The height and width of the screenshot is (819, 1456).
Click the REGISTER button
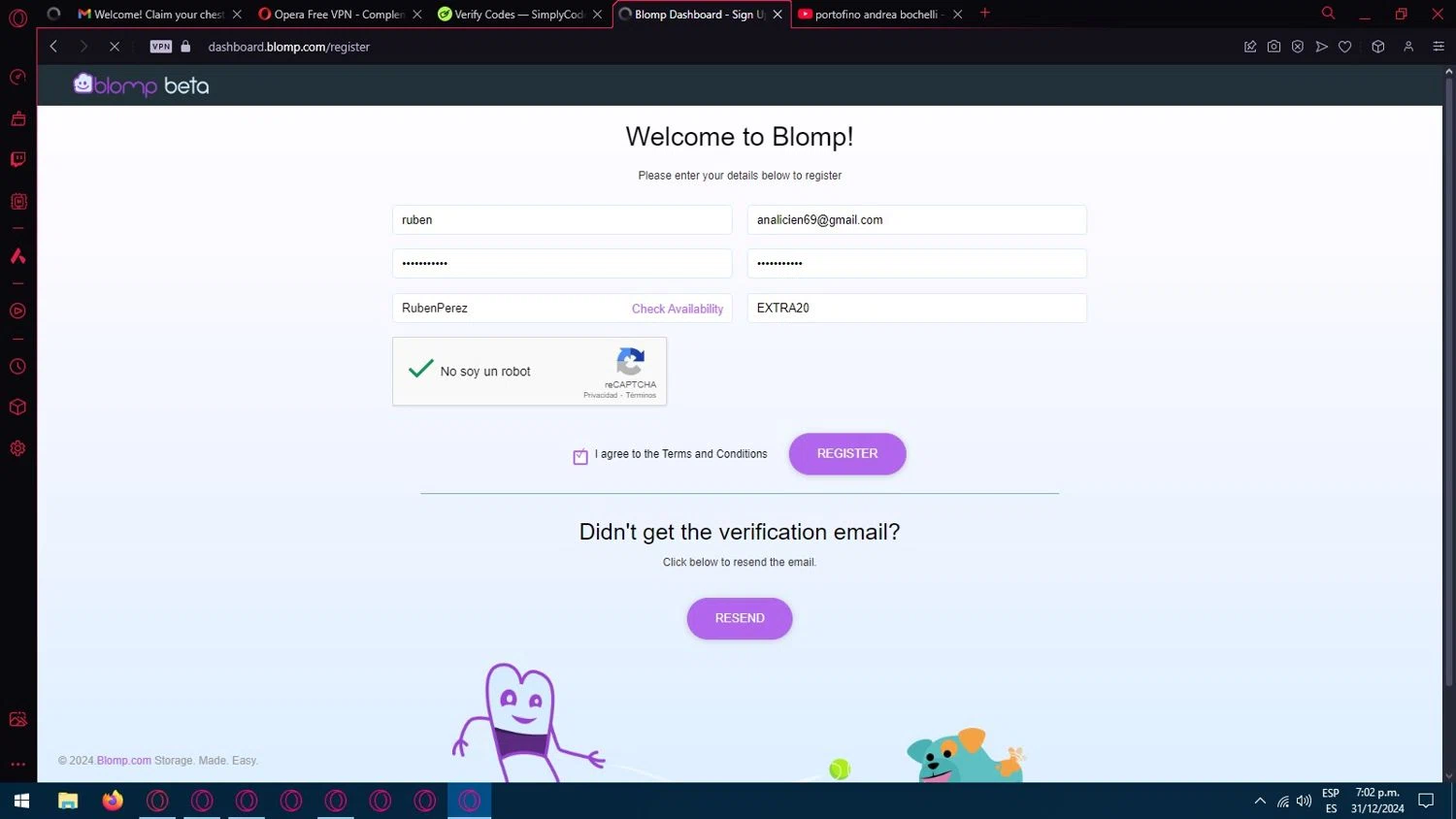[x=847, y=454]
